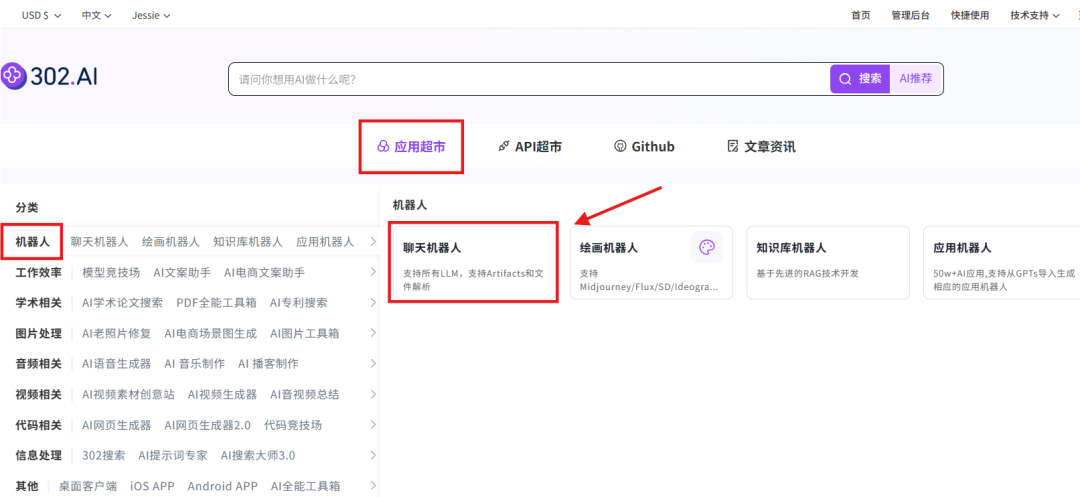Open AI音视频总结
The image size is (1080, 497).
[x=304, y=394]
